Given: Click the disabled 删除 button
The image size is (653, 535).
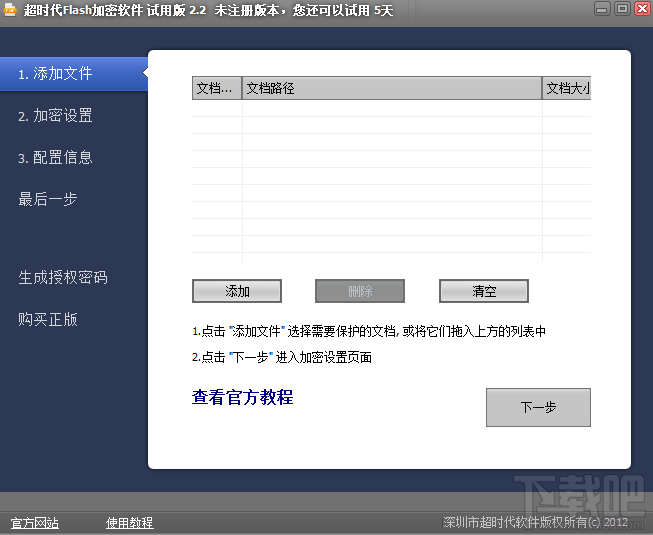Looking at the screenshot, I should point(360,291).
